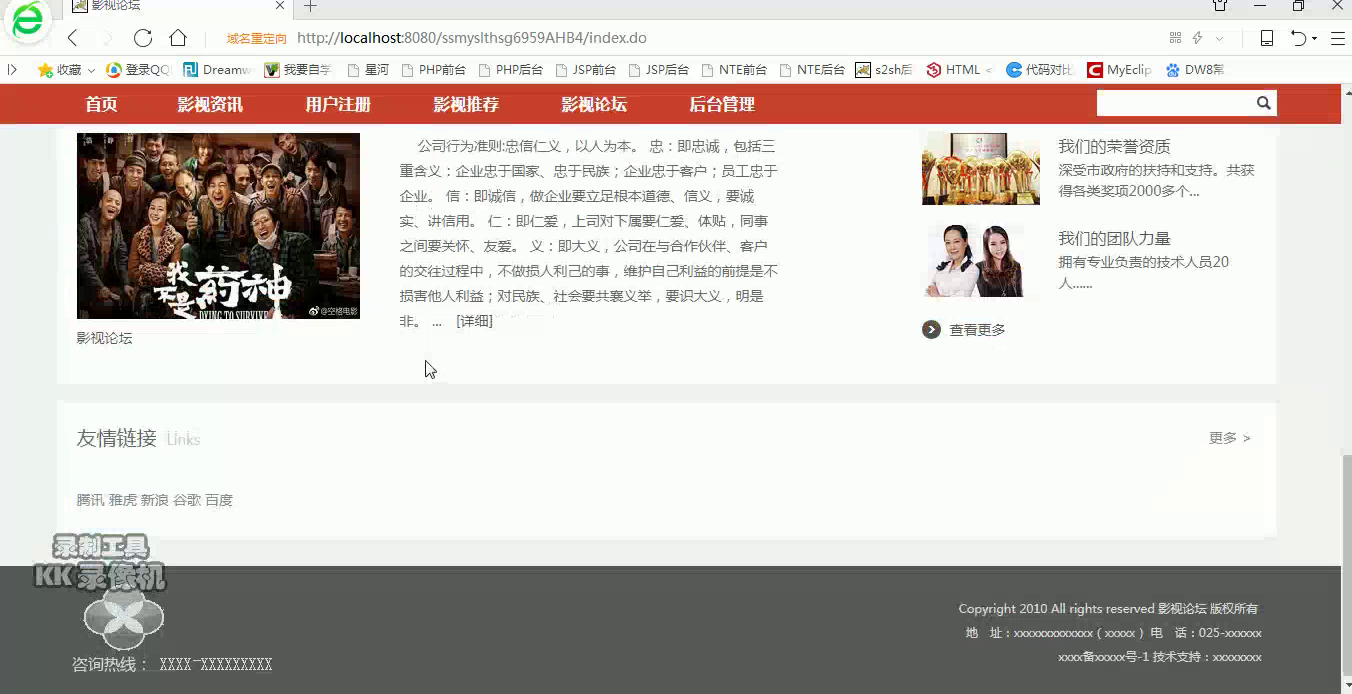Image resolution: width=1352 pixels, height=694 pixels.
Task: Open the 登录QQ bookmark
Action: point(139,70)
